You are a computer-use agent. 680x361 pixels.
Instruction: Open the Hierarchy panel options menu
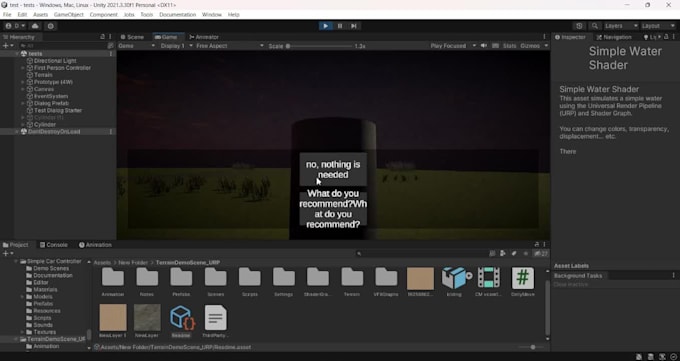(x=110, y=37)
